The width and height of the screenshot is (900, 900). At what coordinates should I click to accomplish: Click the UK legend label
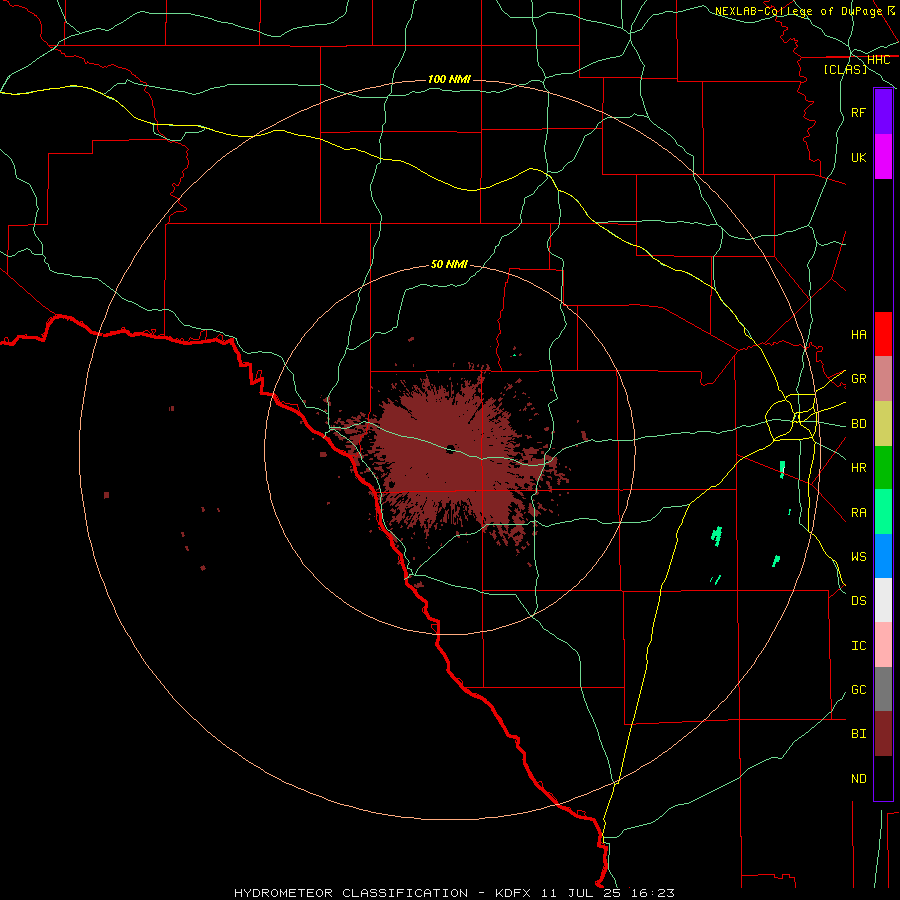pos(858,157)
